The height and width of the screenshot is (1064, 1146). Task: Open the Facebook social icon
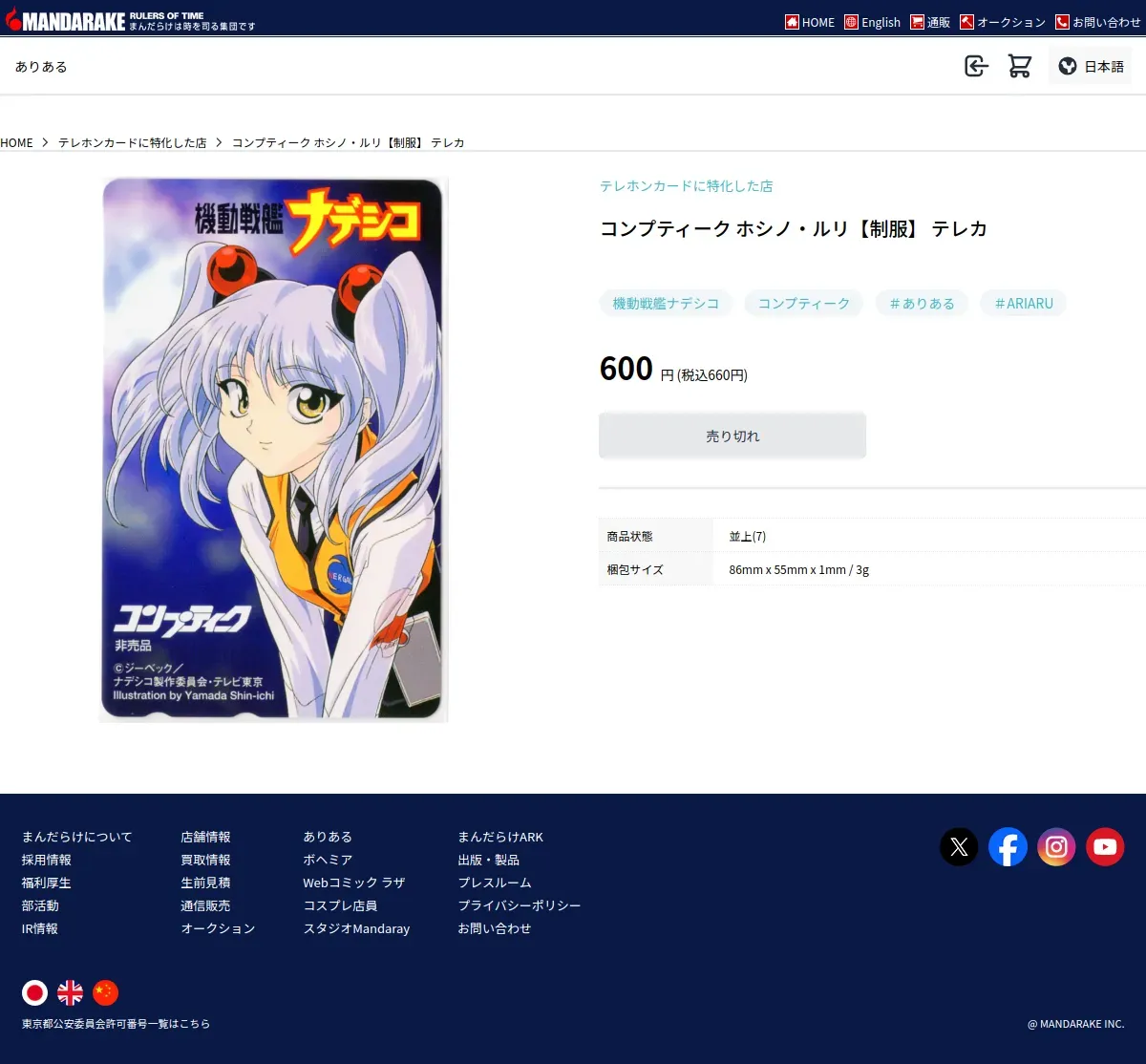[1008, 846]
